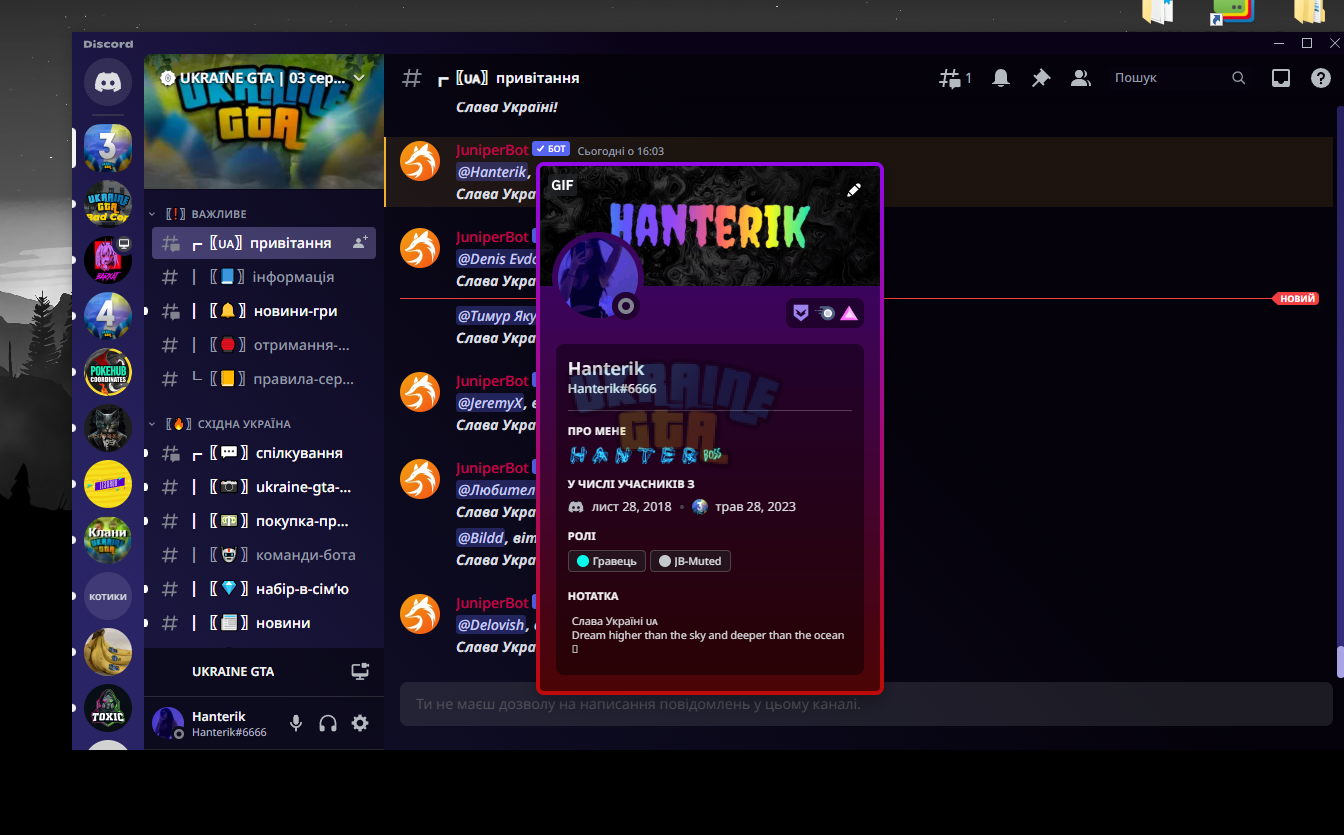Click the chat scrollbar thumb

pos(1340,662)
